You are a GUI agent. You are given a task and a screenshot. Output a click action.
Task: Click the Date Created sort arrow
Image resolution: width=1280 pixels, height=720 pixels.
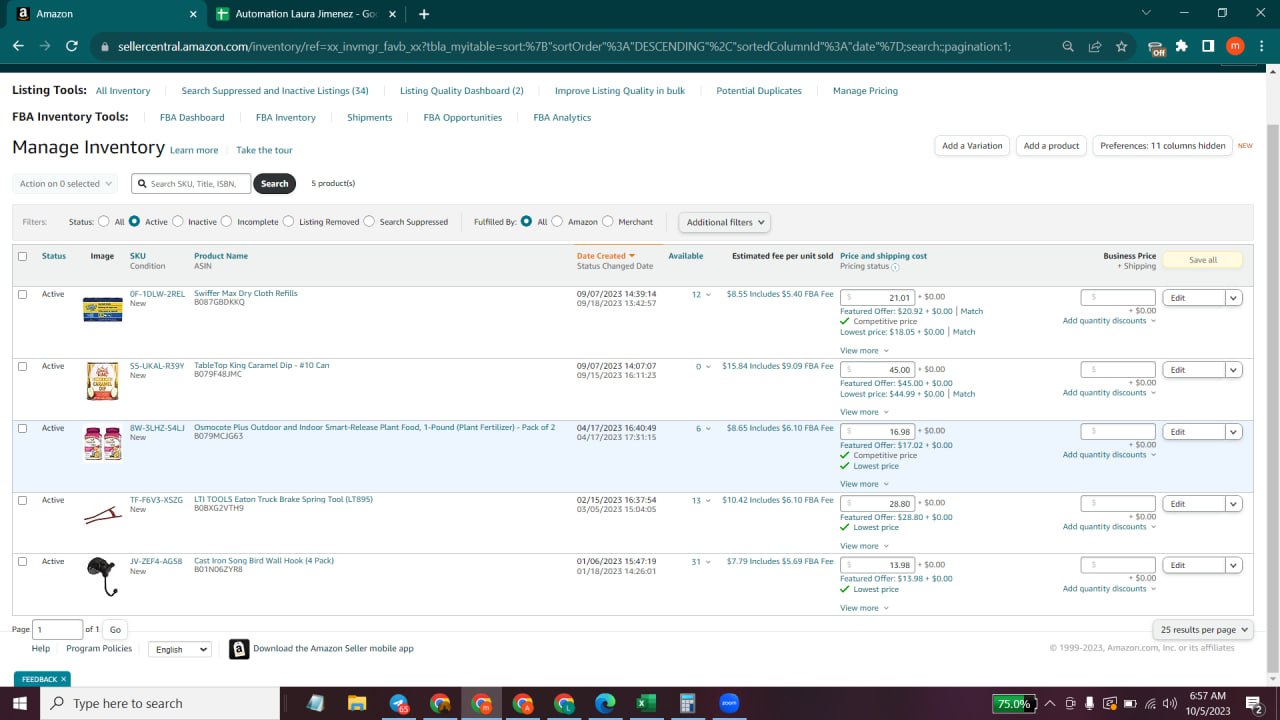tap(632, 256)
